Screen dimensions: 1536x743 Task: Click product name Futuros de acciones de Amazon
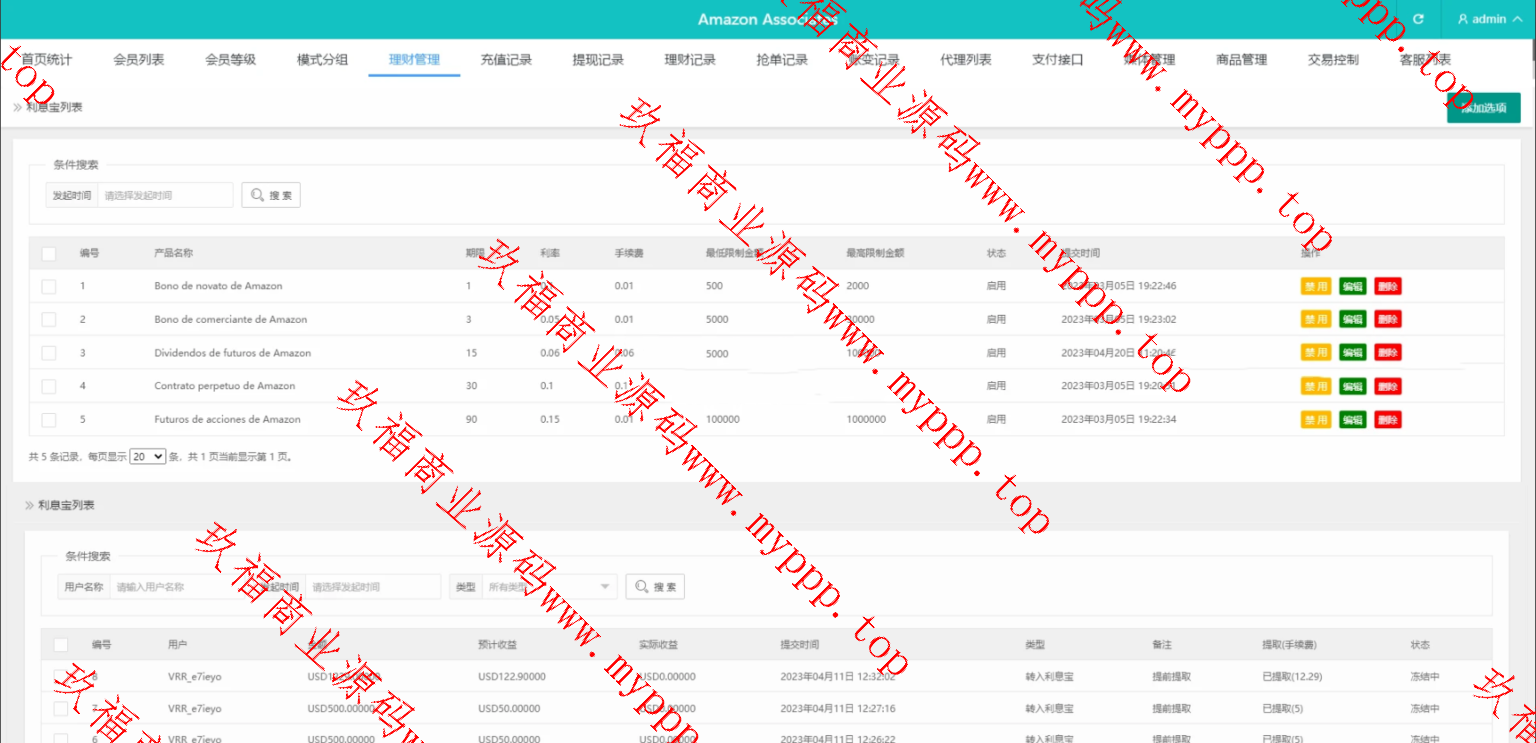tap(227, 420)
